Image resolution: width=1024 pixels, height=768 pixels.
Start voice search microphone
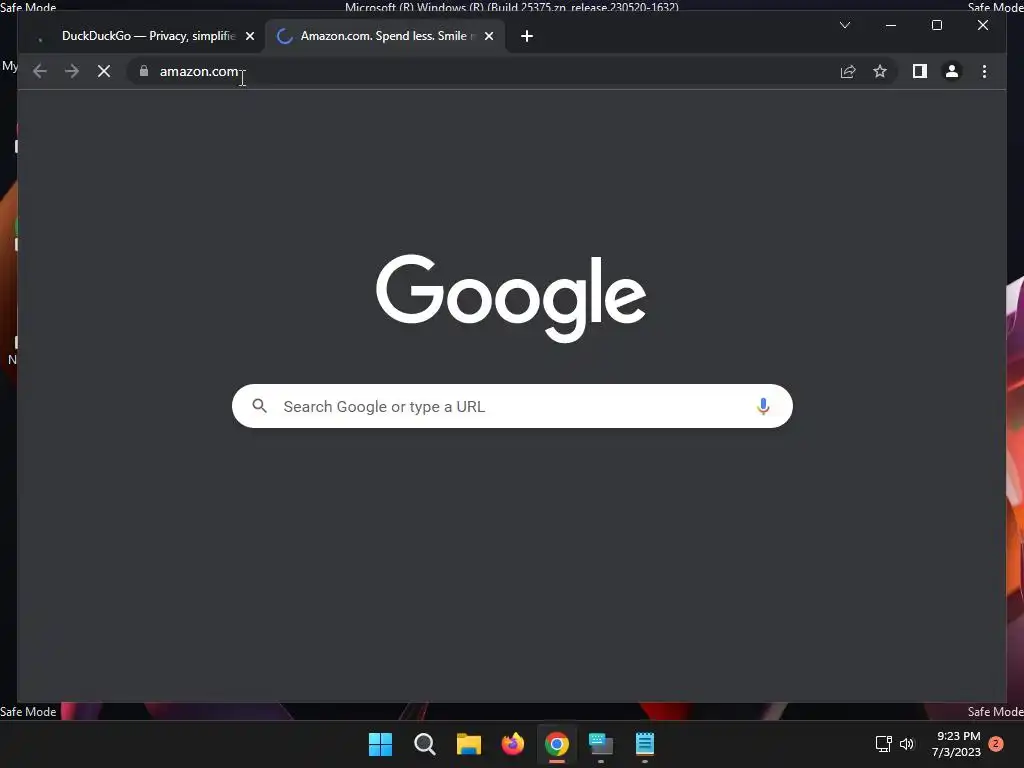coord(763,406)
